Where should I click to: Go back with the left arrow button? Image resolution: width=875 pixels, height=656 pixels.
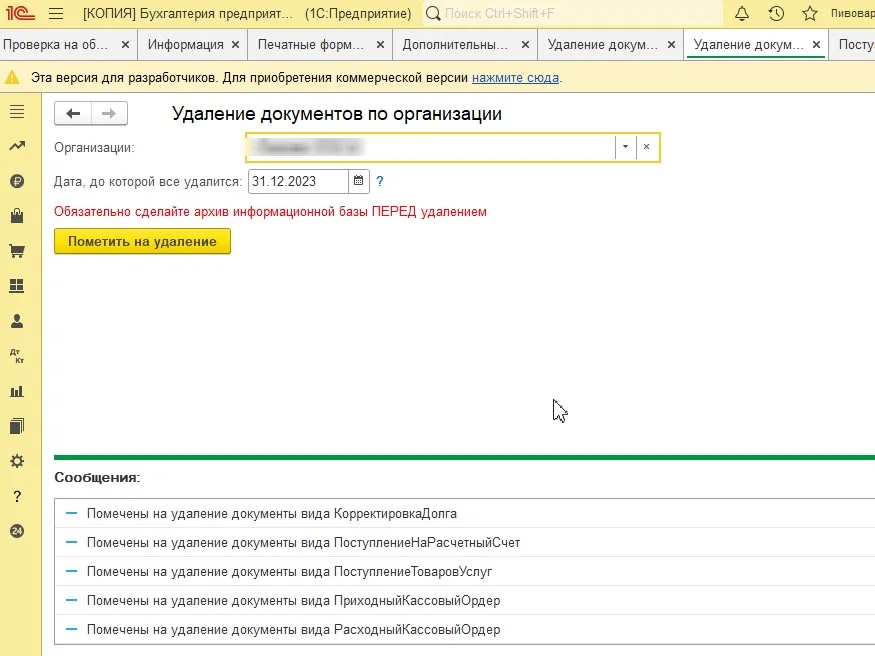73,114
